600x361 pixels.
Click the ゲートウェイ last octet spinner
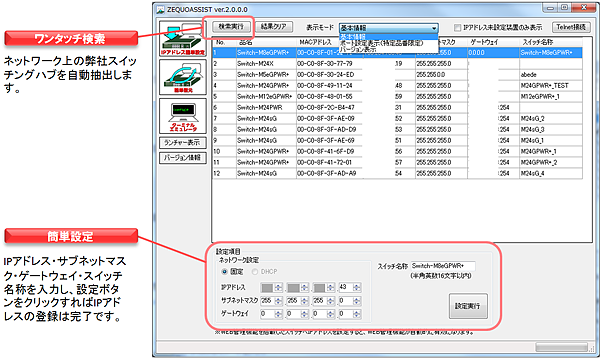coord(356,314)
